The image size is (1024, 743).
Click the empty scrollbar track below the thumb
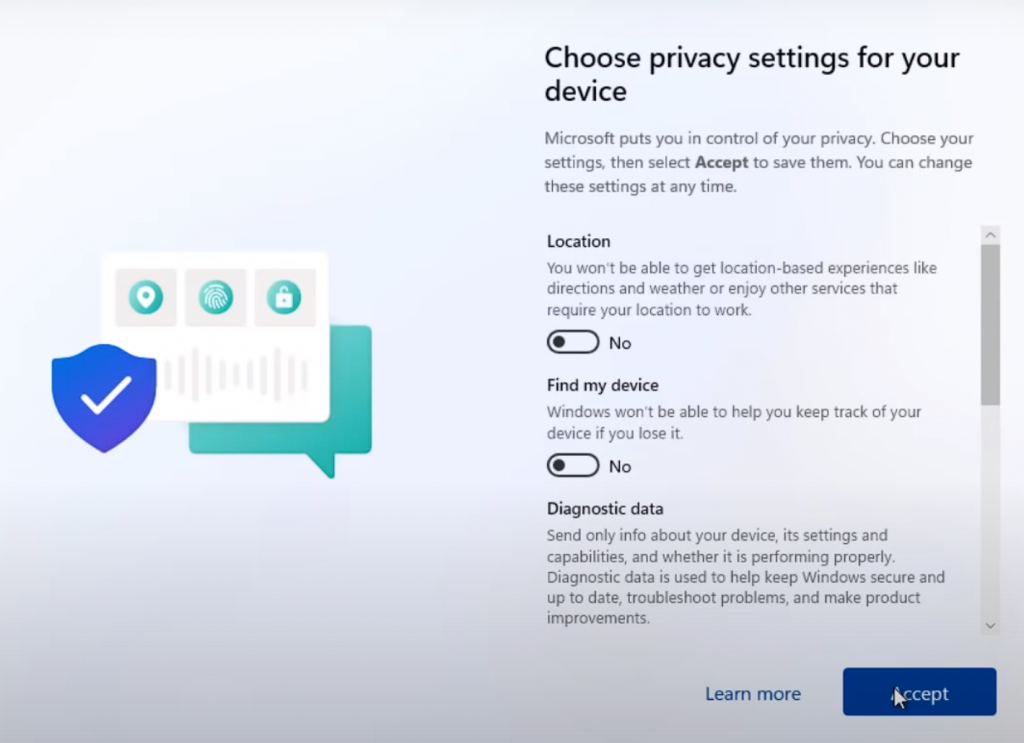pos(990,511)
